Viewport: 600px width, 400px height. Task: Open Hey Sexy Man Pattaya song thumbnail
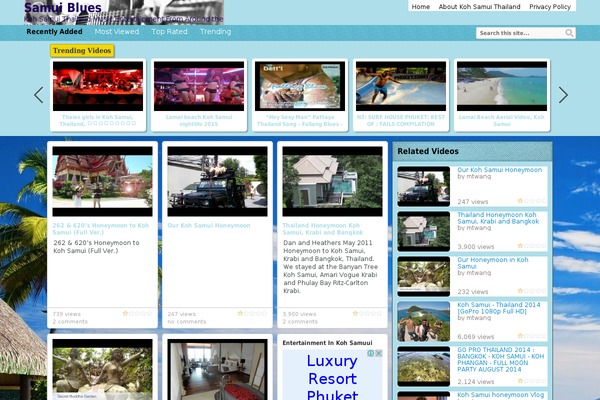300,86
